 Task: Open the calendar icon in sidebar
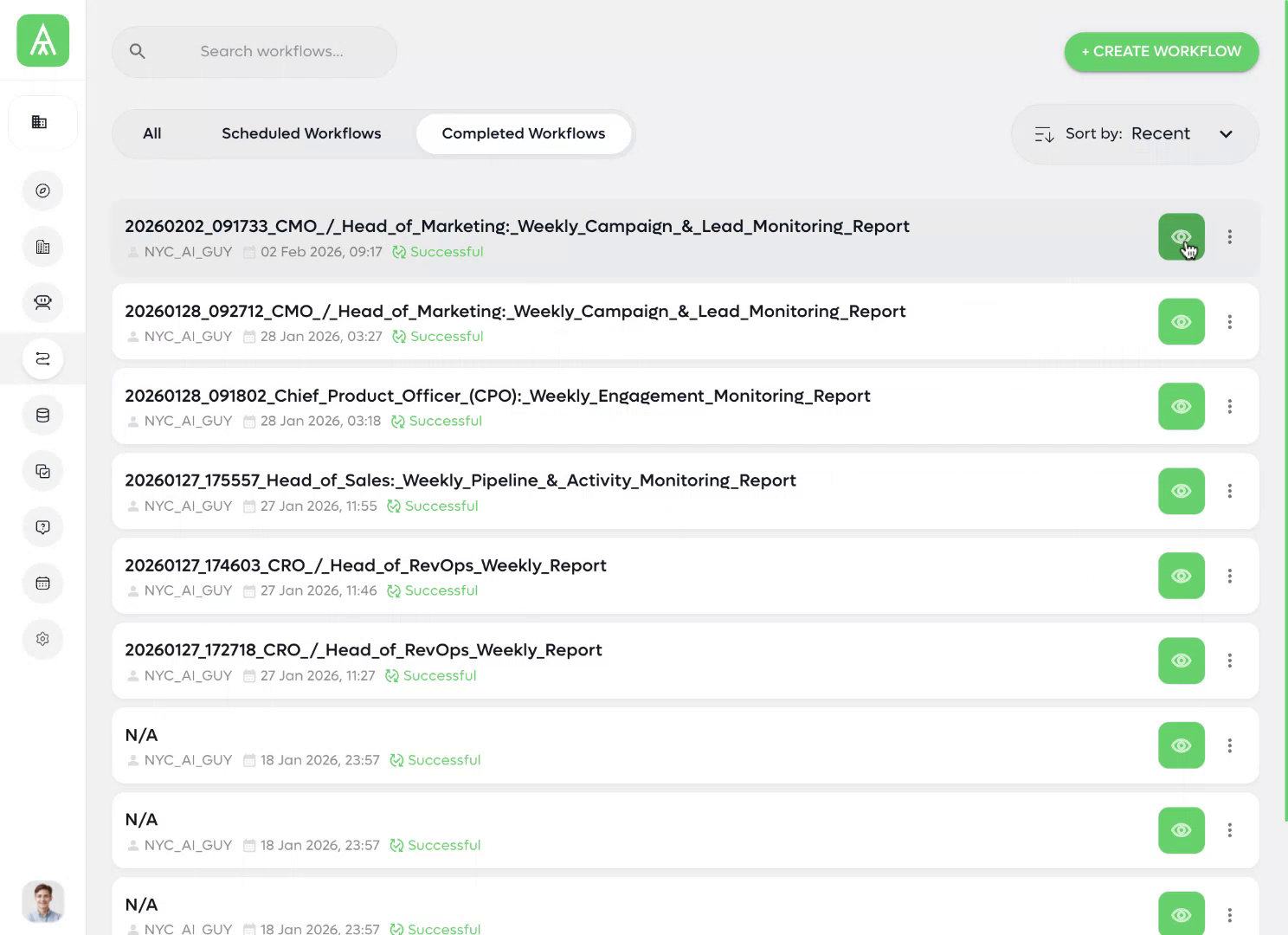pyautogui.click(x=42, y=584)
